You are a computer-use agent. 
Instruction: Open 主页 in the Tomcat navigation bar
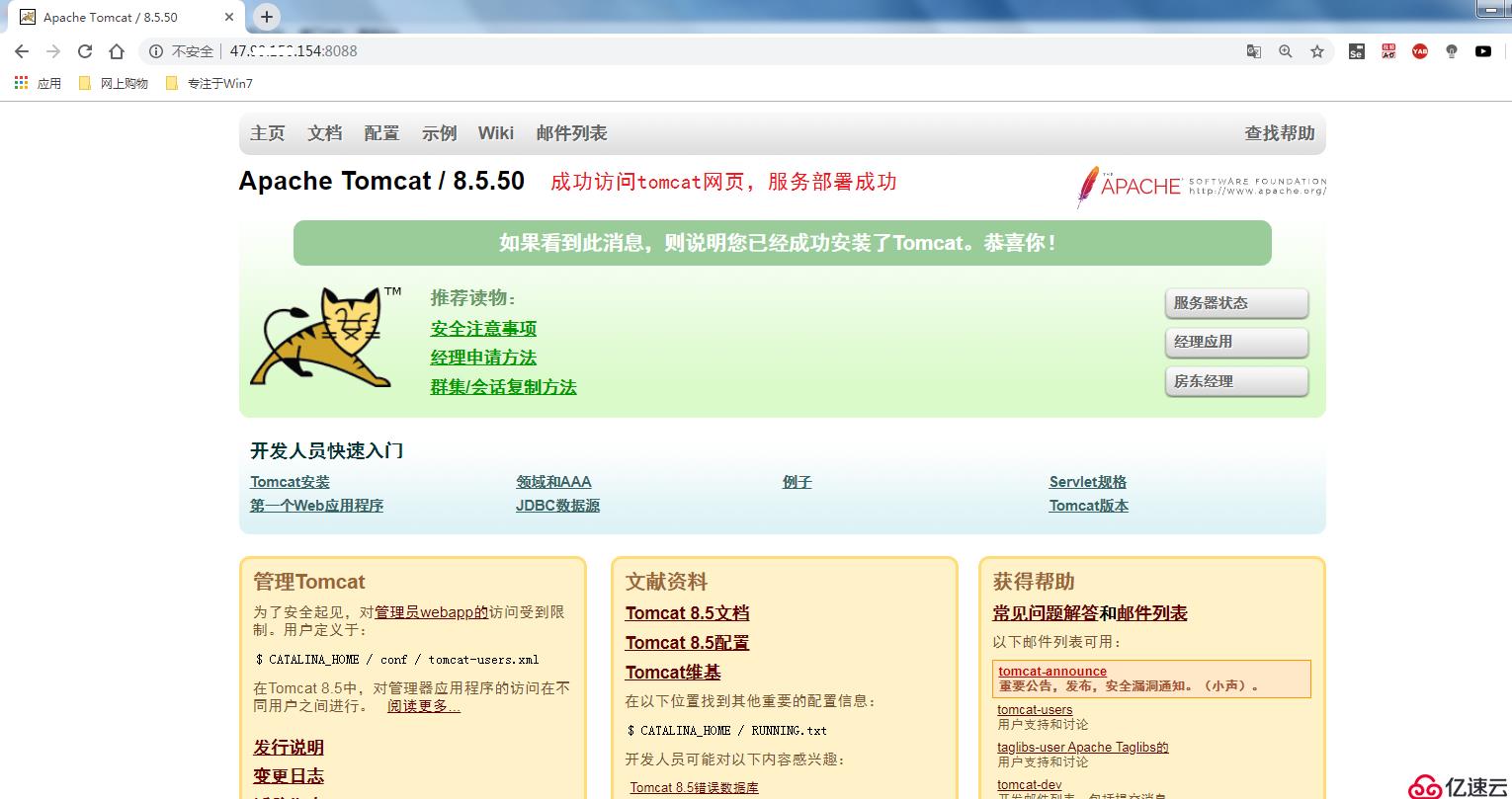(267, 133)
